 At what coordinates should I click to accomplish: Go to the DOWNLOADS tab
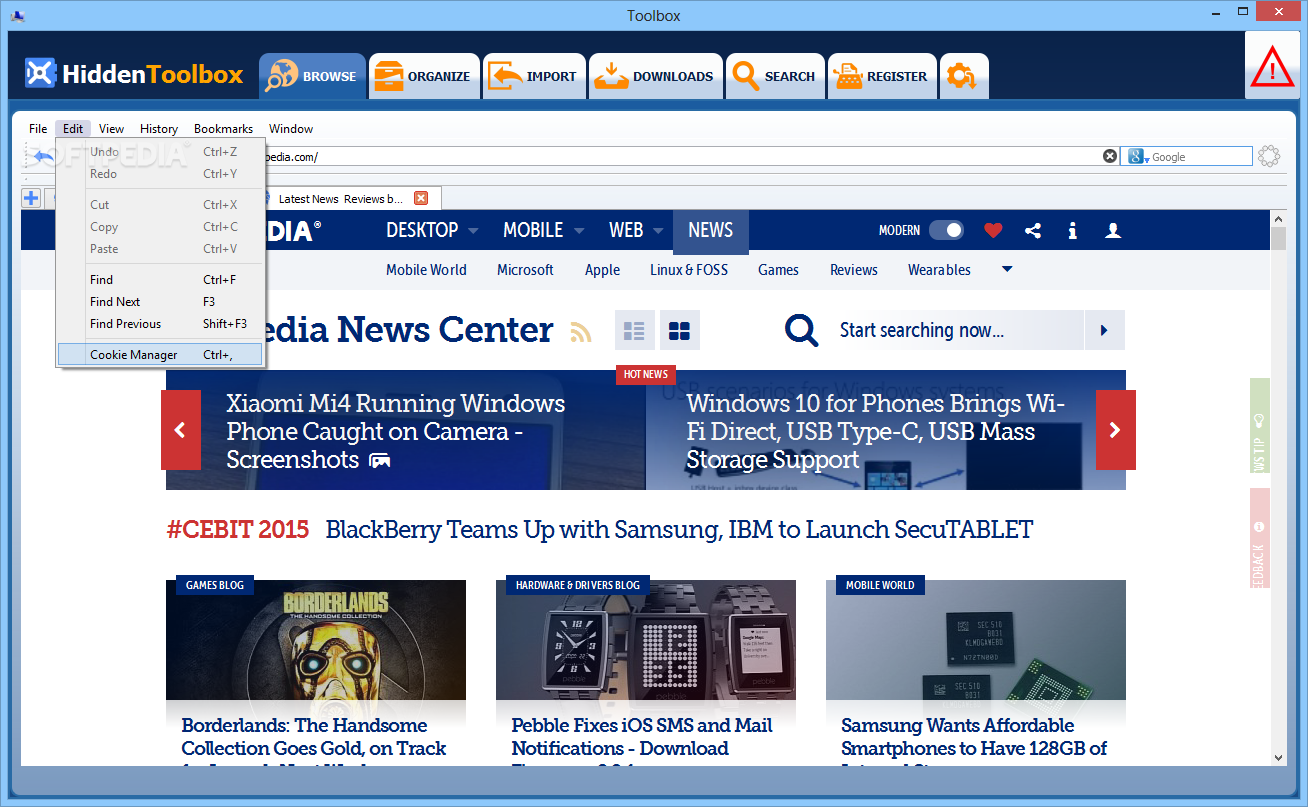tap(655, 76)
